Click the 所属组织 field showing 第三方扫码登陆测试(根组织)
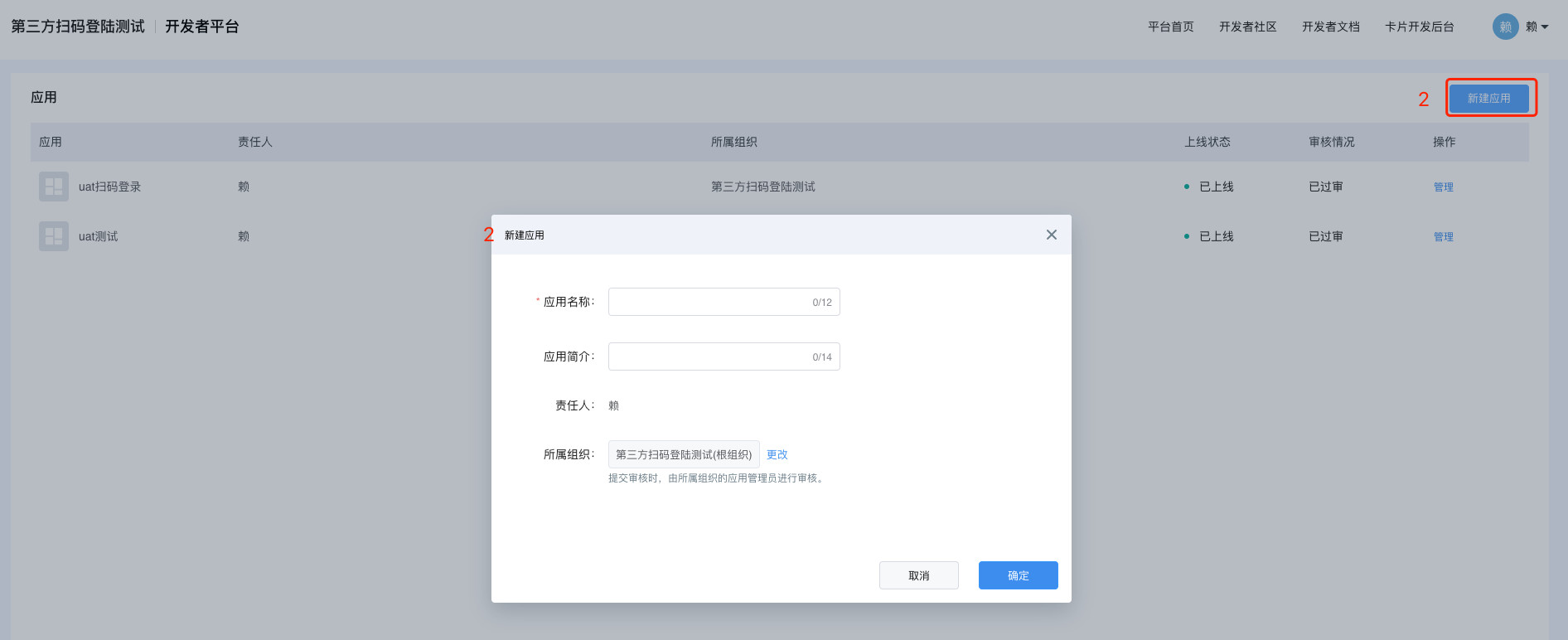Screen dimensions: 1568x640 [x=683, y=454]
